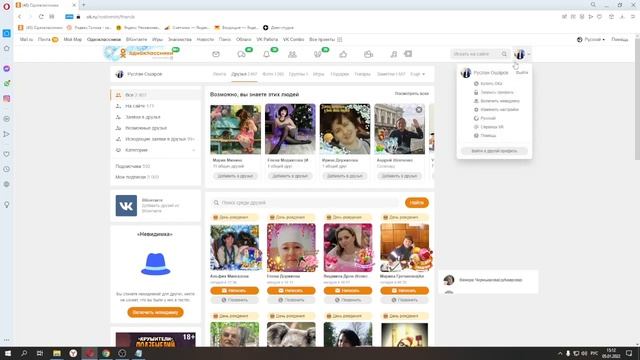The width and height of the screenshot is (640, 360).
Task: Choose Помощь in profile dropdown menu
Action: tap(488, 136)
